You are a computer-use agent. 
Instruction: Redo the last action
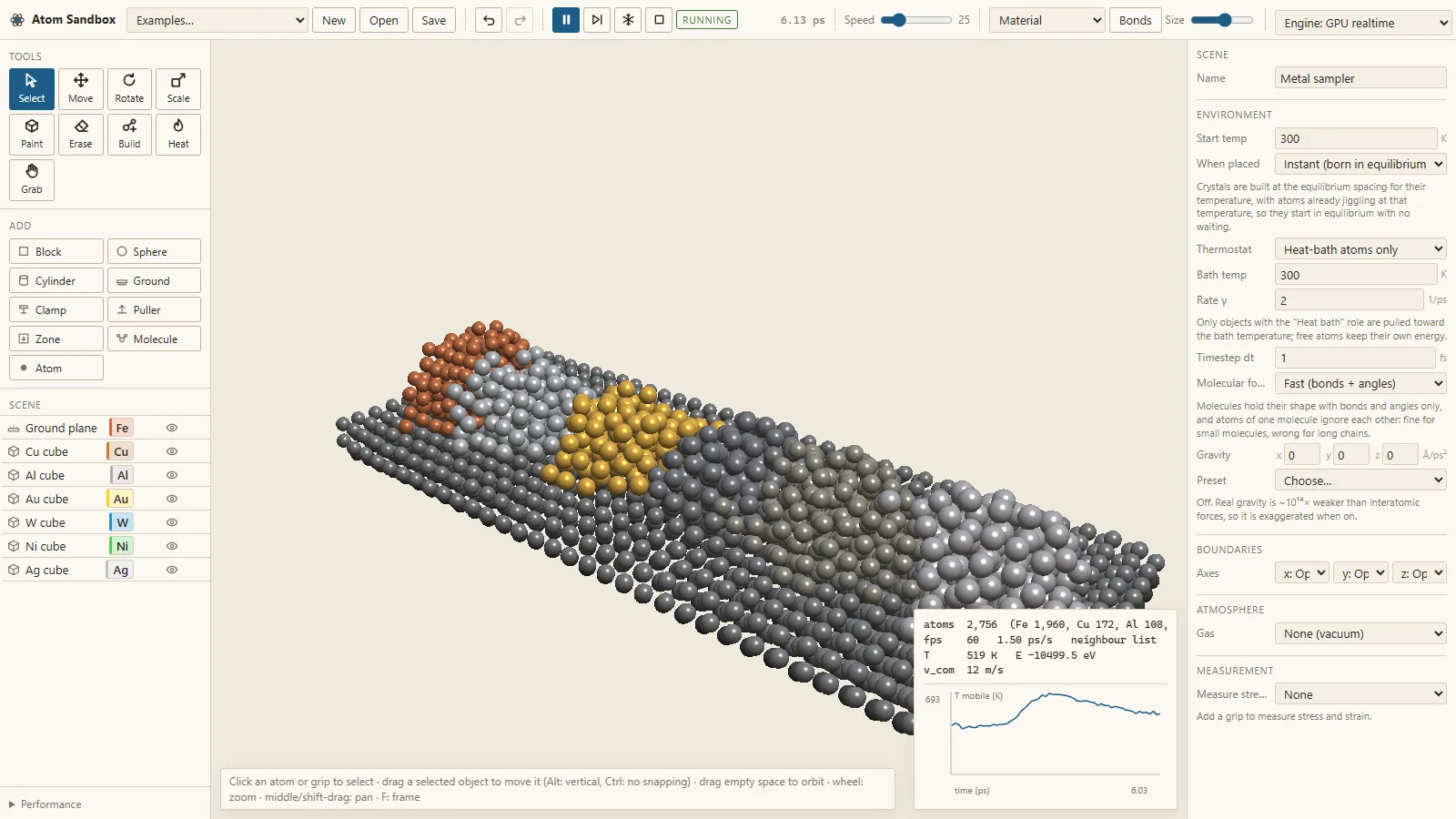click(520, 20)
